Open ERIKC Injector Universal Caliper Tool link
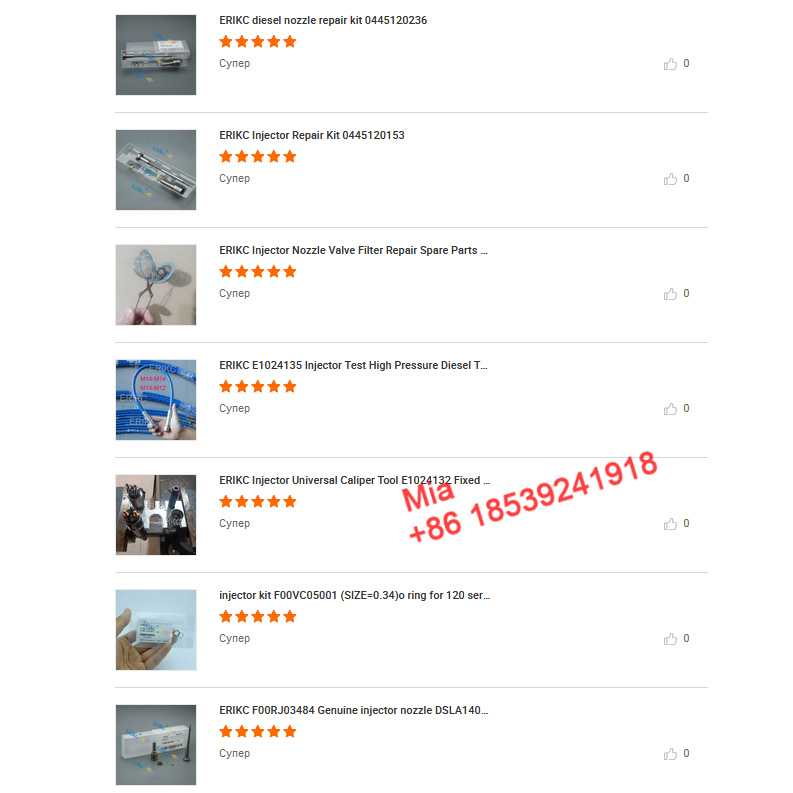 [x=355, y=480]
